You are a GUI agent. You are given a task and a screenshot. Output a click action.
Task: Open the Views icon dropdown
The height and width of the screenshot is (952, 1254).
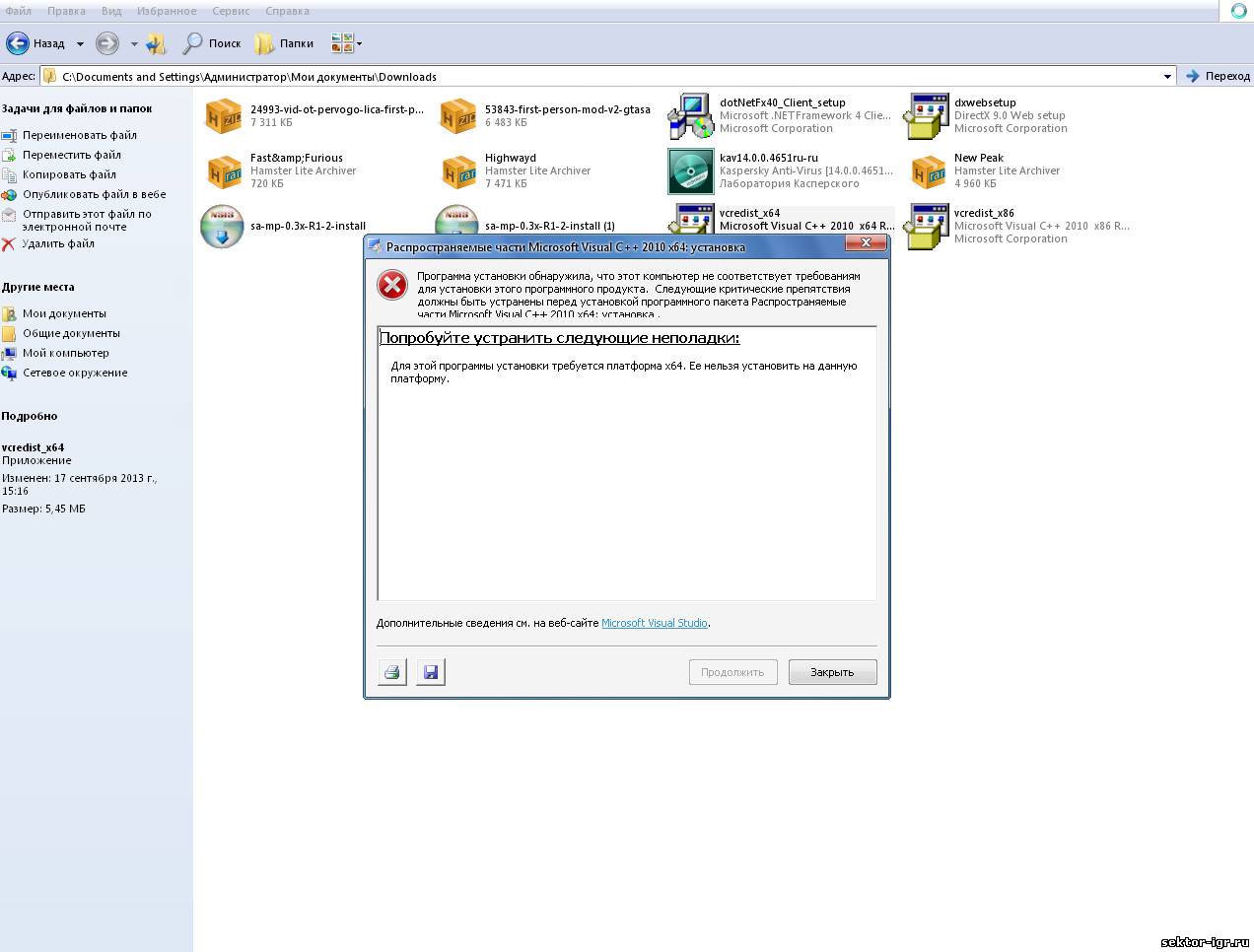[x=346, y=43]
